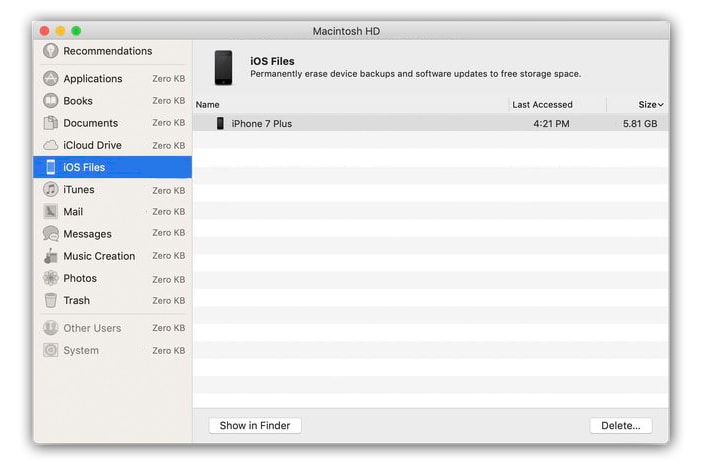Select Trash in the sidebar
Viewport: 702px width, 466px height.
(112, 300)
